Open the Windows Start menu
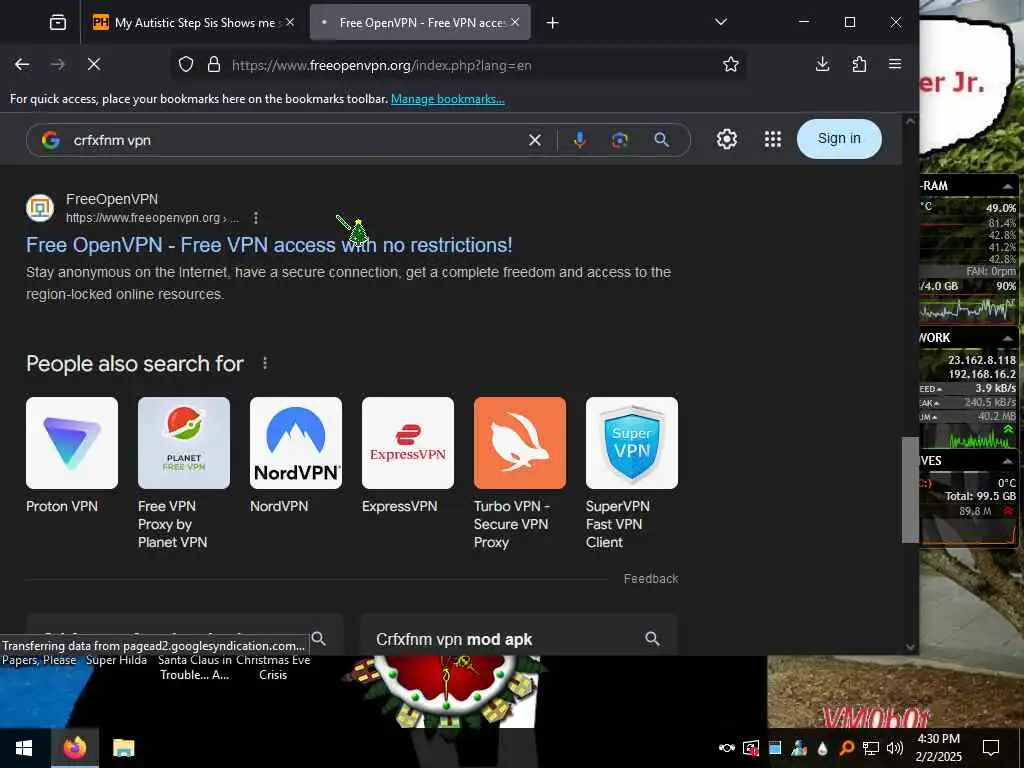 point(24,748)
